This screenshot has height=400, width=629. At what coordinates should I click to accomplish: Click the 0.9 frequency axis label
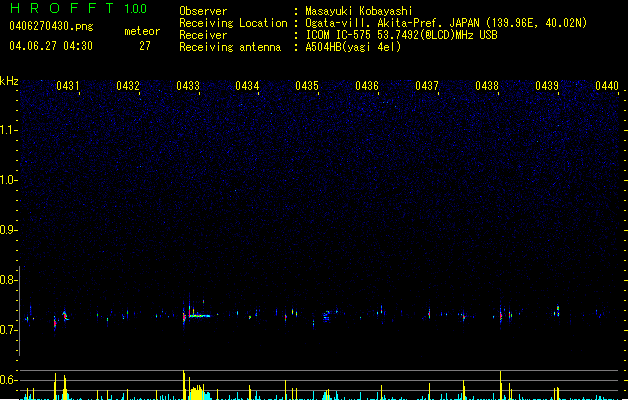coord(8,230)
